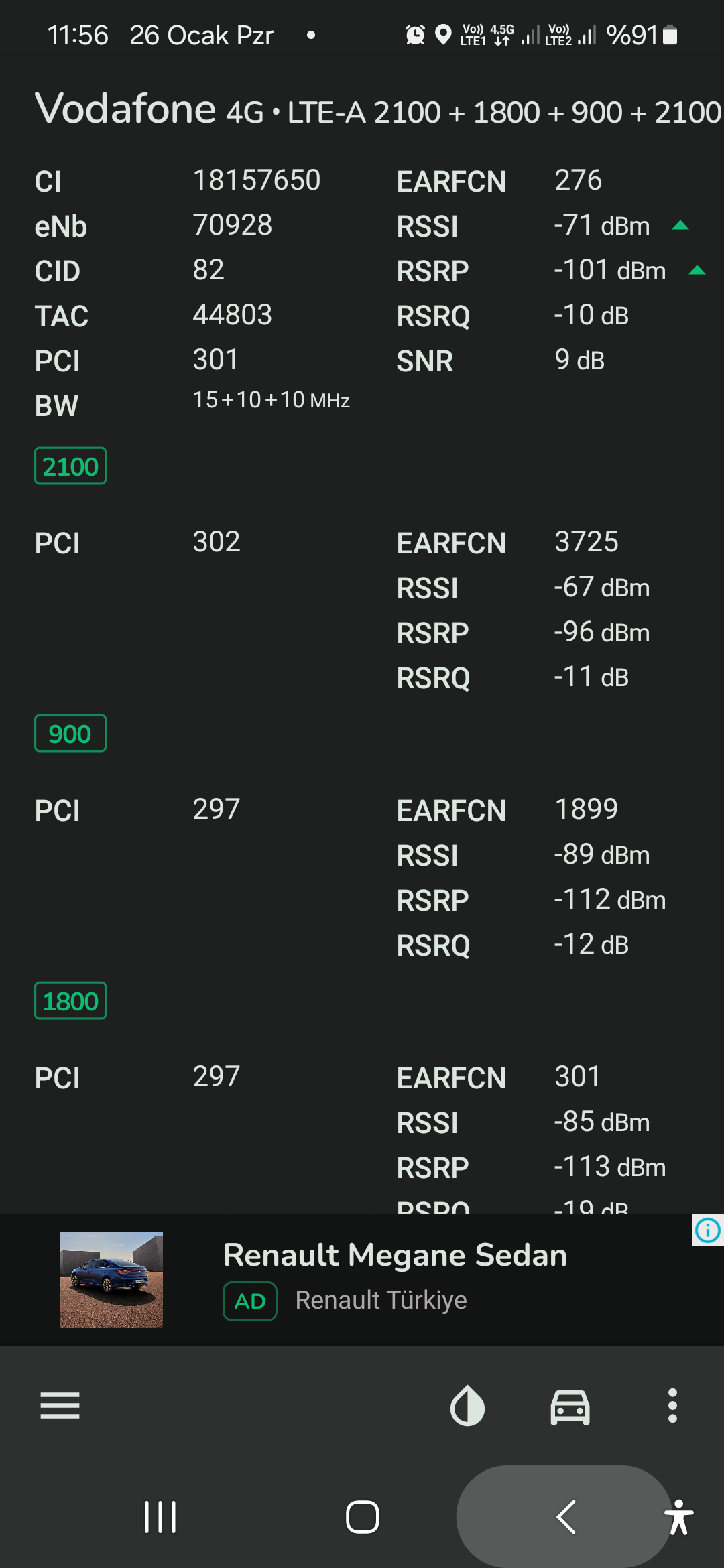Tap the Vodafone 4G LTE-A header
Viewport: 724px width, 1568px height.
pos(379,109)
